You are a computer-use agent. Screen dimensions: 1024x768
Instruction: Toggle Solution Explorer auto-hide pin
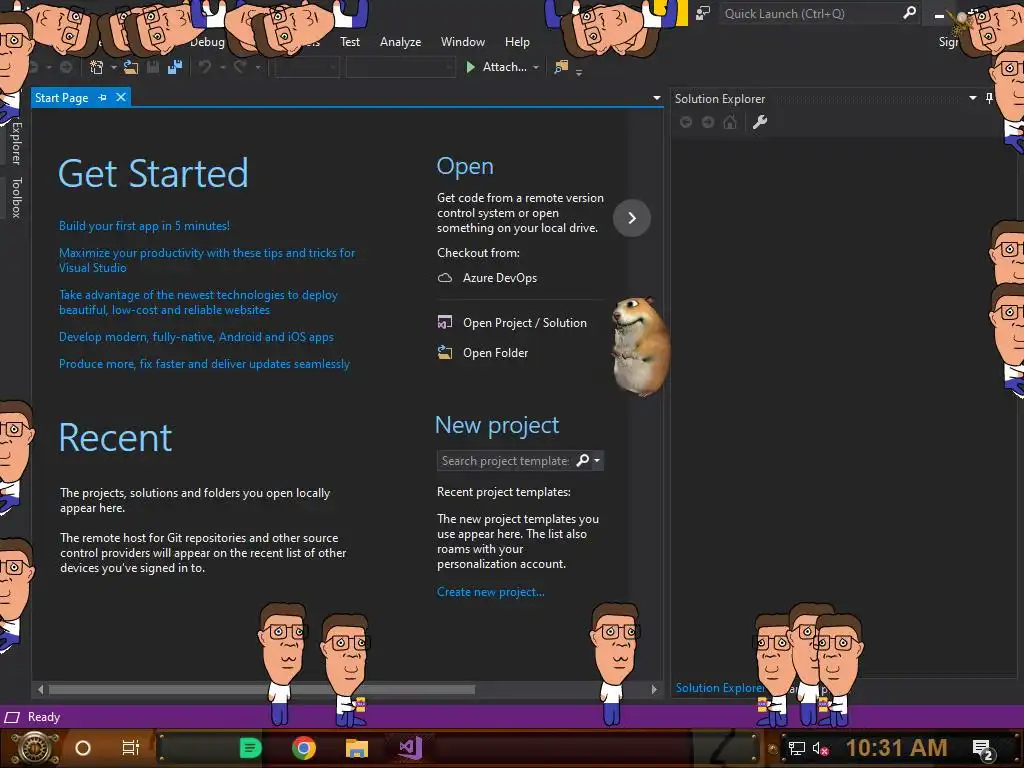989,98
